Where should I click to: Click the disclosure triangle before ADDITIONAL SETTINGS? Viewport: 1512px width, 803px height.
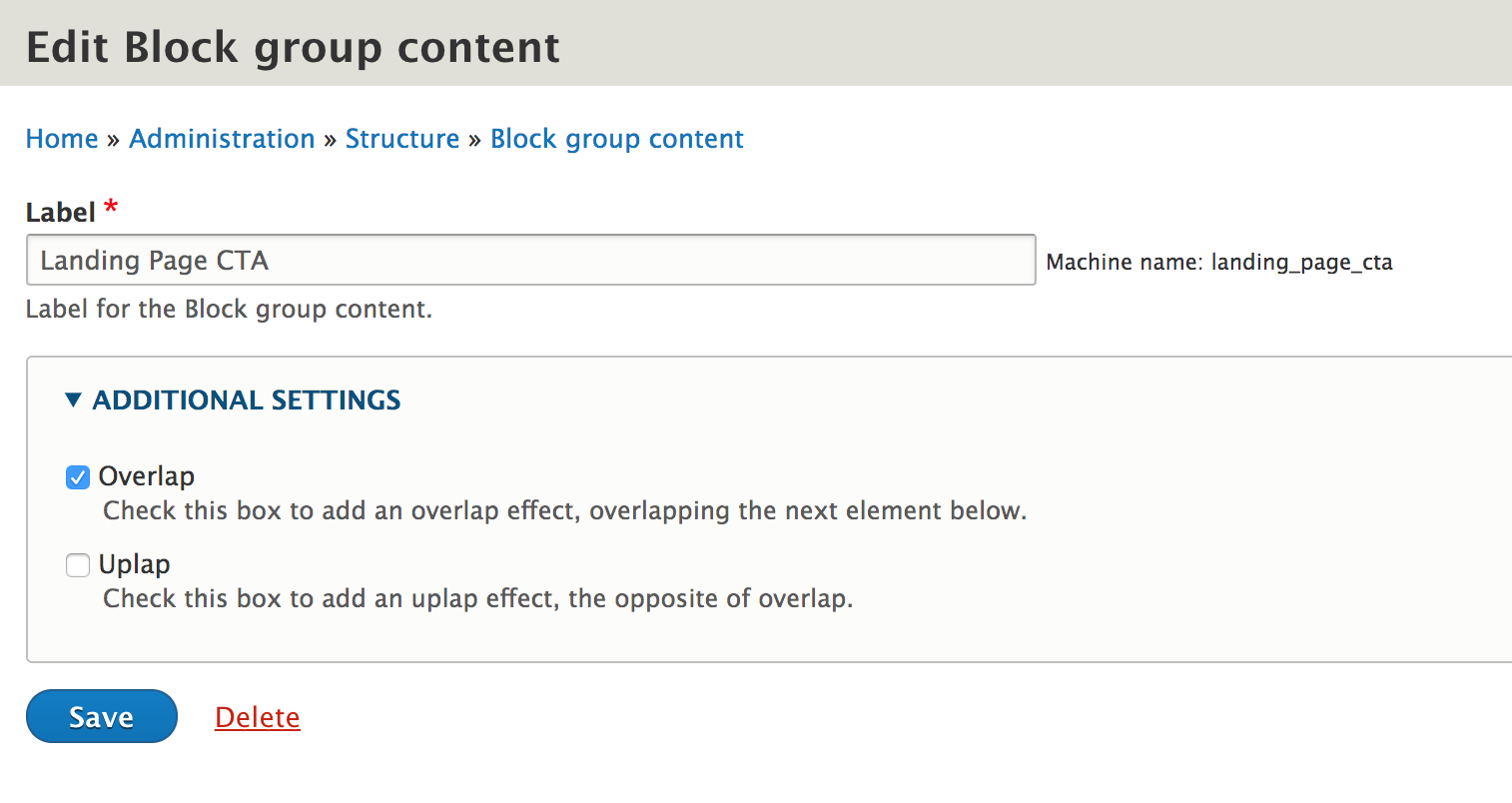[72, 399]
